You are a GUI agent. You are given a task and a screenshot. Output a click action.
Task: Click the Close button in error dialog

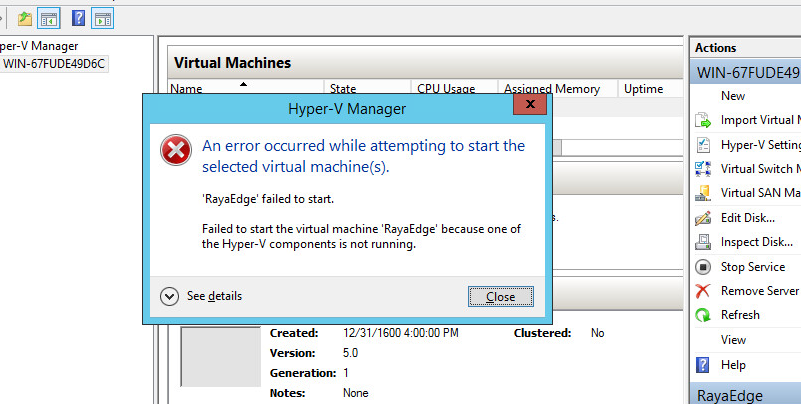(501, 297)
